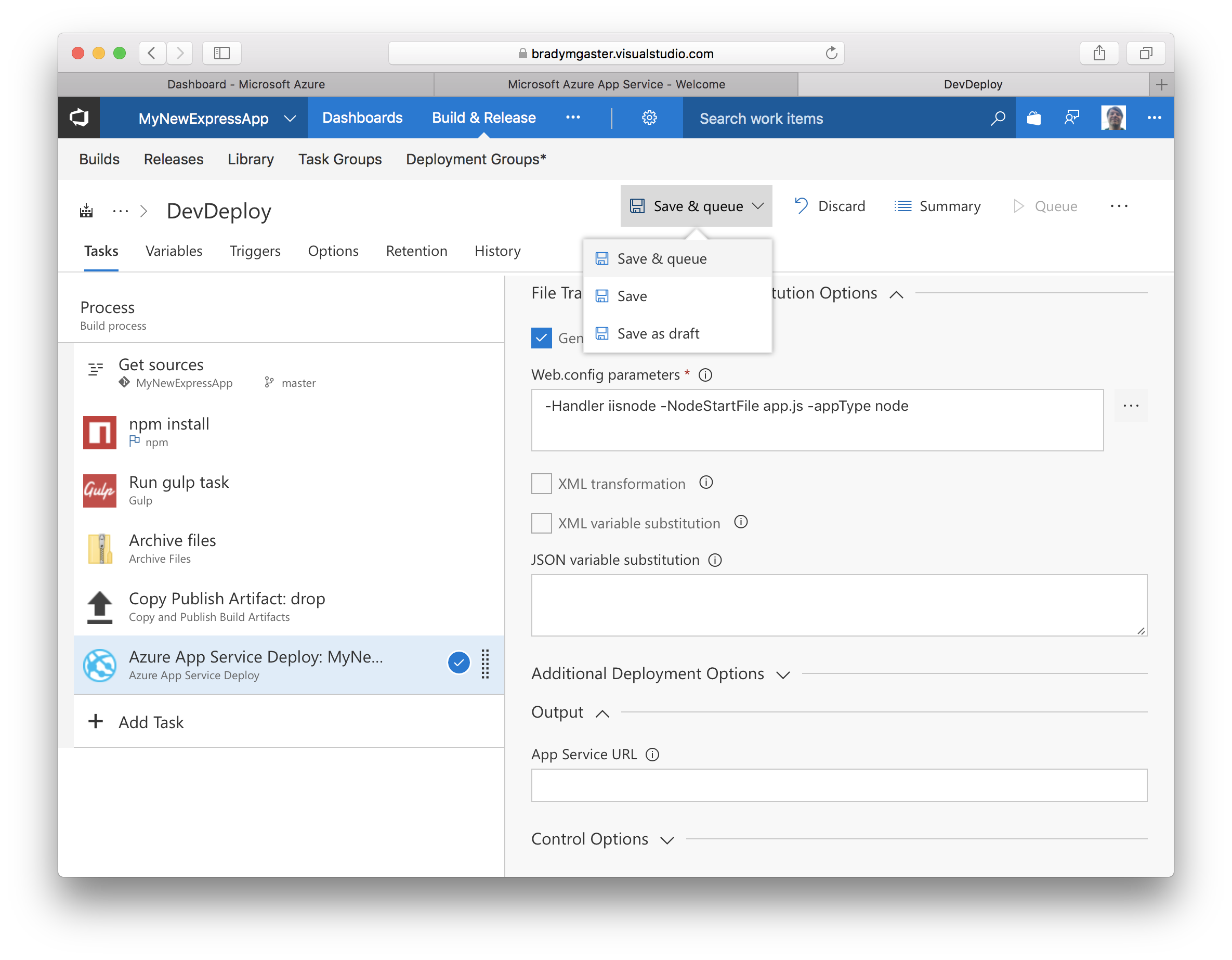Screen dimensions: 1232x960
Task: Click the App Service URL field
Action: (x=839, y=785)
